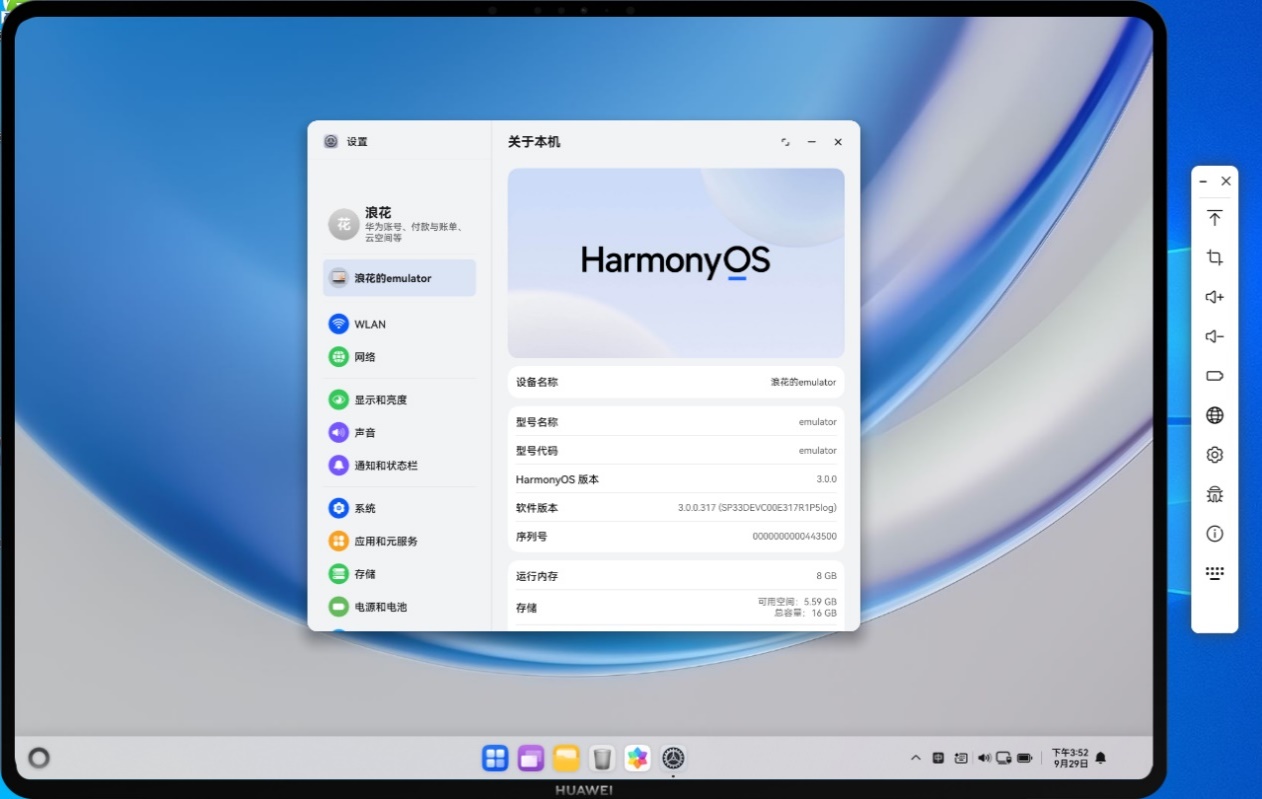Click the emulator volume up icon
The height and width of the screenshot is (799, 1262).
tap(1214, 297)
